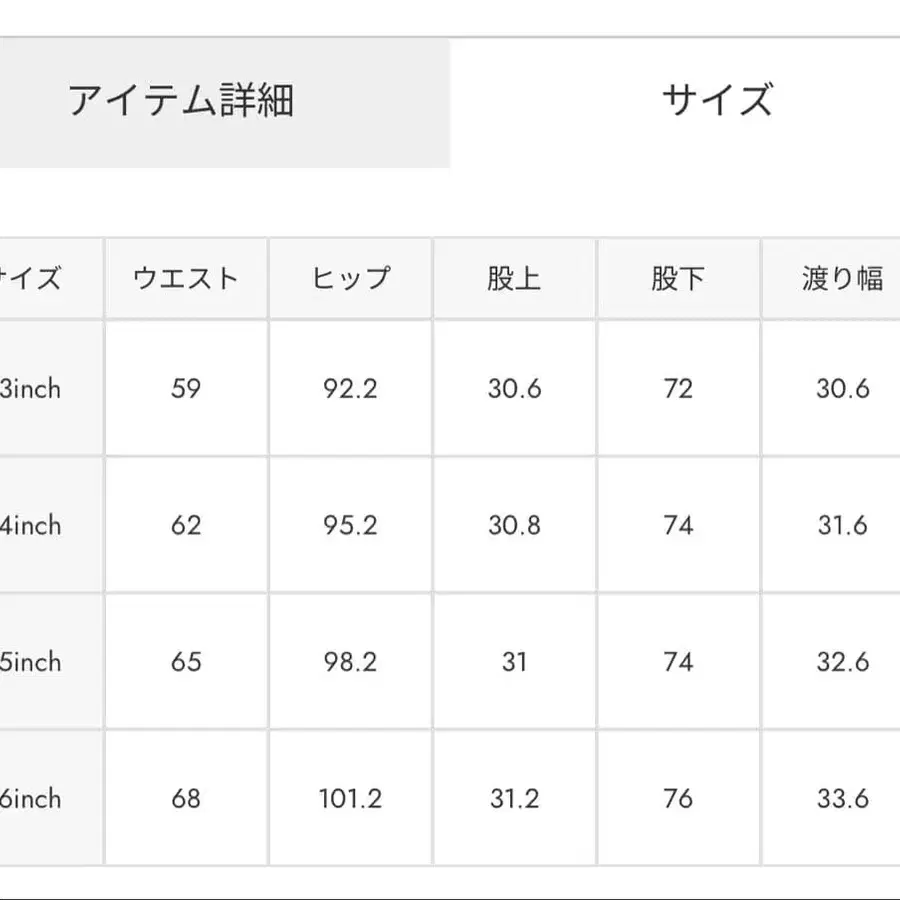The height and width of the screenshot is (900, 900).
Task: Click the waist value 59 for 3inch
Action: tap(185, 389)
